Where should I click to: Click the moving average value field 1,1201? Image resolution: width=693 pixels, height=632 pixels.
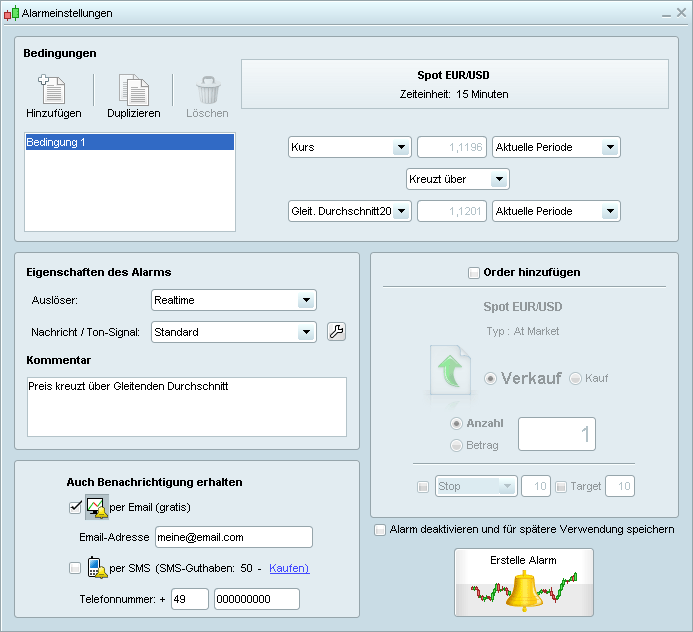coord(452,211)
